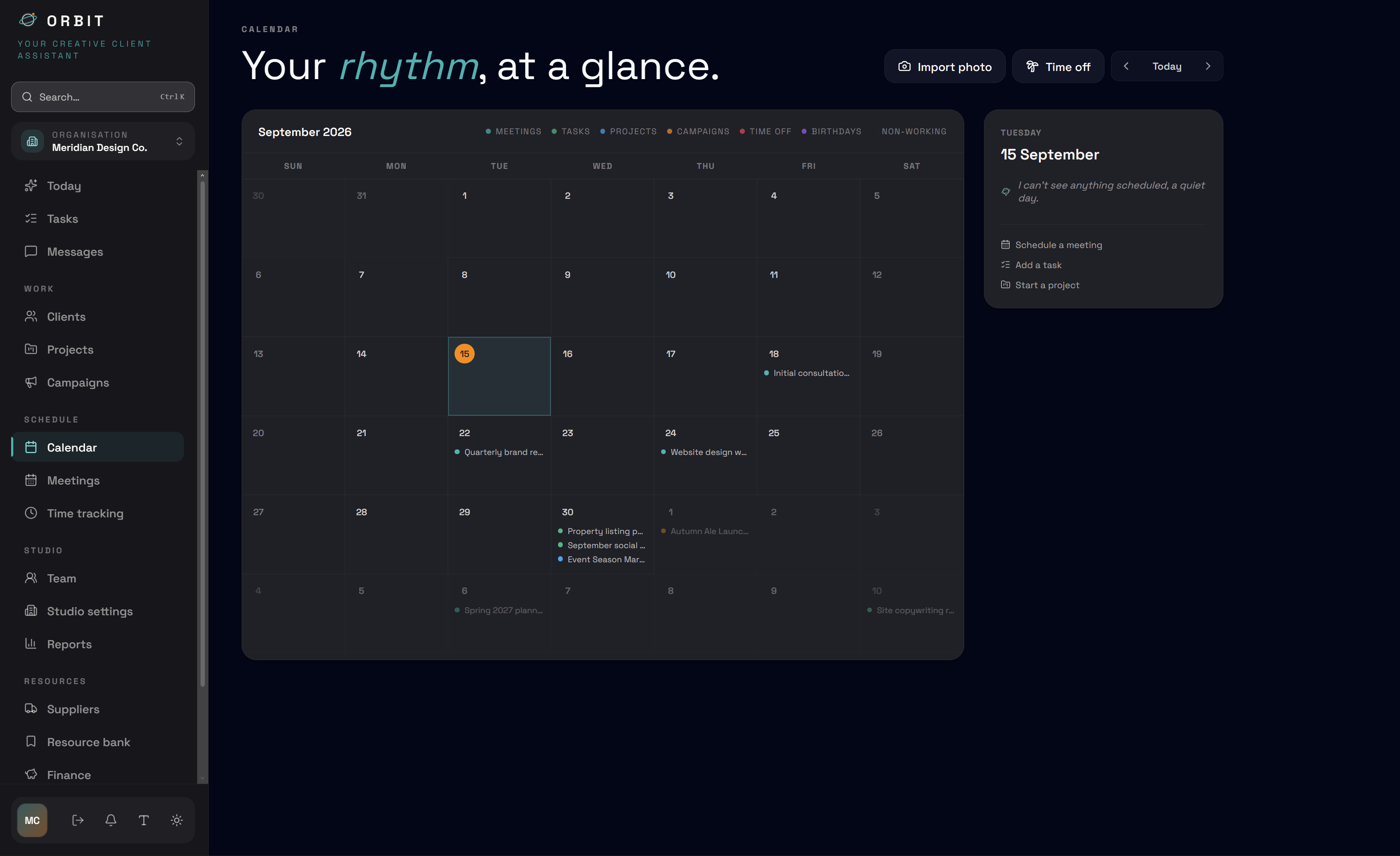Screen dimensions: 1400x856
Task: Open the Event Season Mar... project entry
Action: (601, 560)
